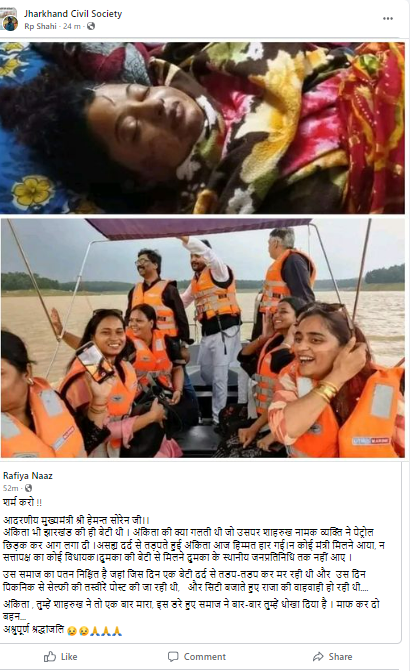The width and height of the screenshot is (410, 671).
Task: Click the thumbs-up Like icon
Action: [x=50, y=656]
